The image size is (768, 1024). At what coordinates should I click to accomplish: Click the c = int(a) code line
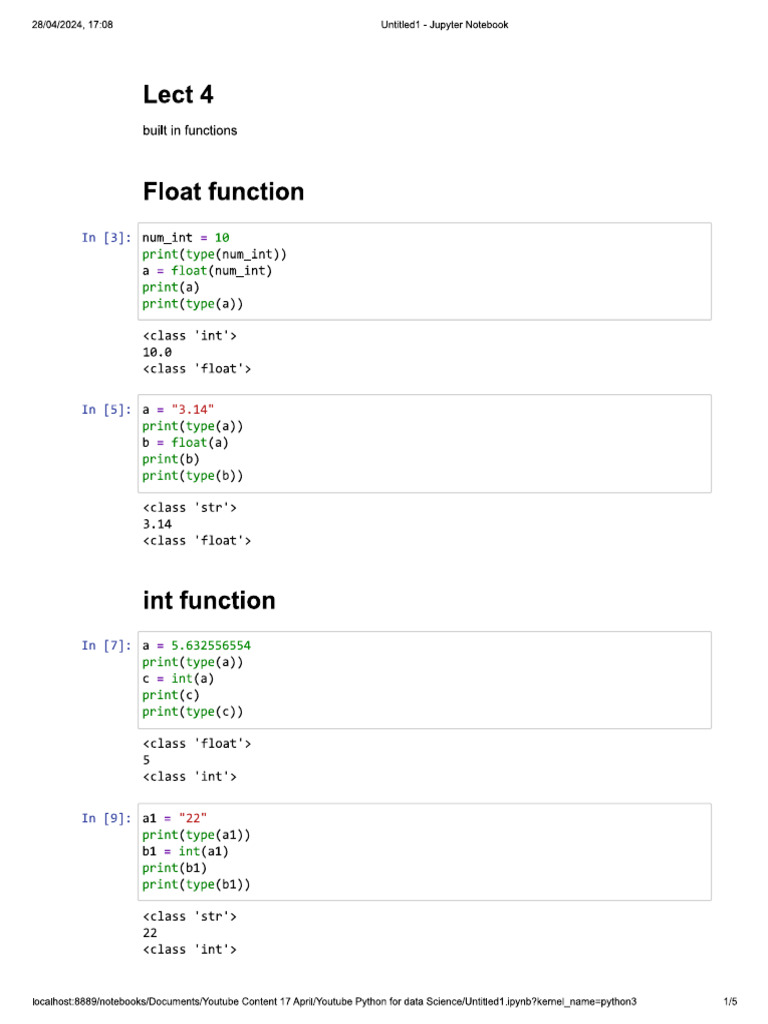point(178,679)
